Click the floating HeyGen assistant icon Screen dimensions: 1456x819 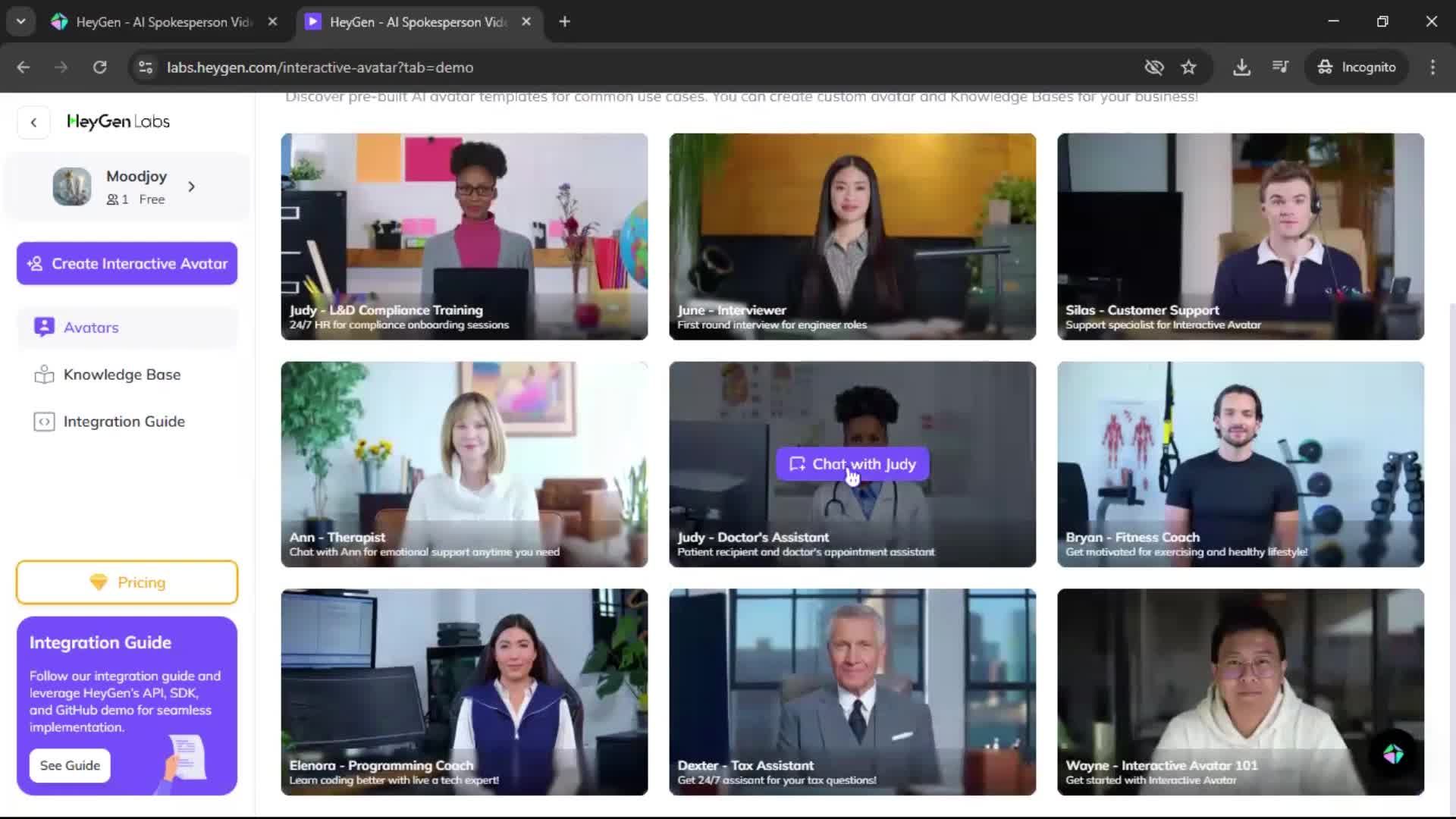(1393, 754)
